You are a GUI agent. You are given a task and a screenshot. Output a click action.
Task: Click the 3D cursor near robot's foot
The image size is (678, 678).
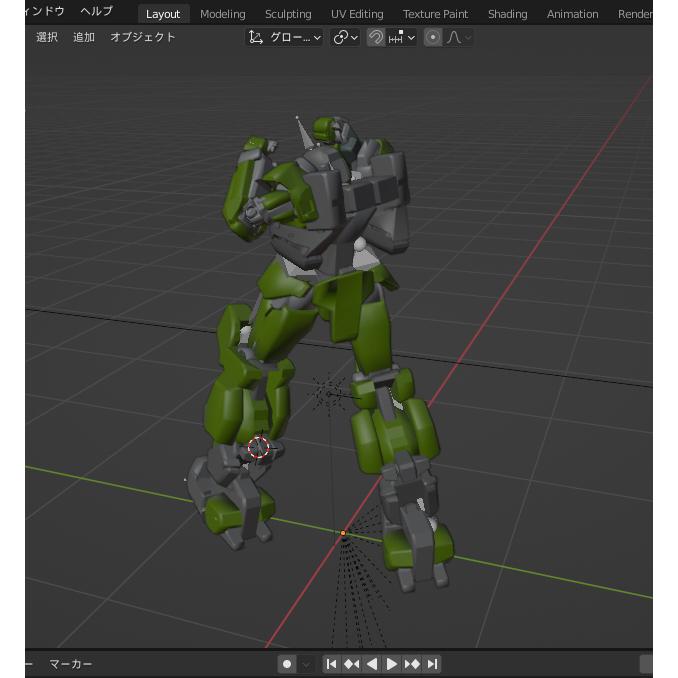(x=259, y=448)
